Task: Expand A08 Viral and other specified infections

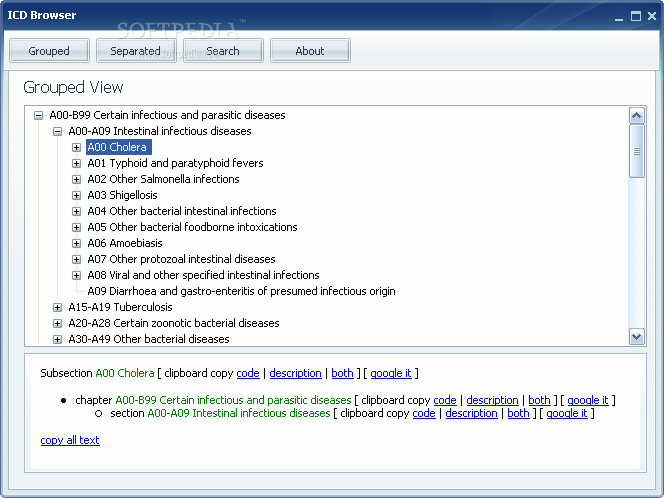Action: 76,275
